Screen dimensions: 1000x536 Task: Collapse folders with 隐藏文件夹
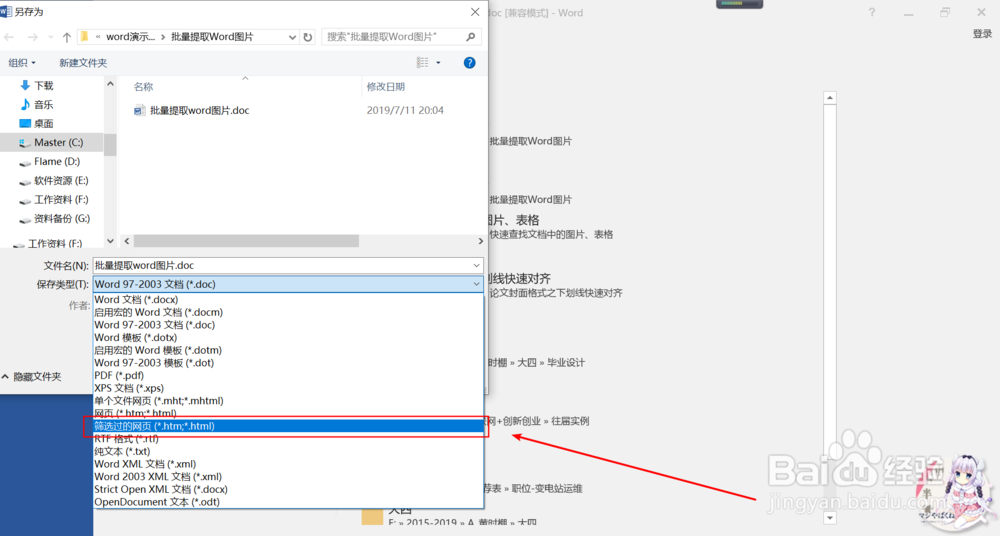[x=32, y=377]
